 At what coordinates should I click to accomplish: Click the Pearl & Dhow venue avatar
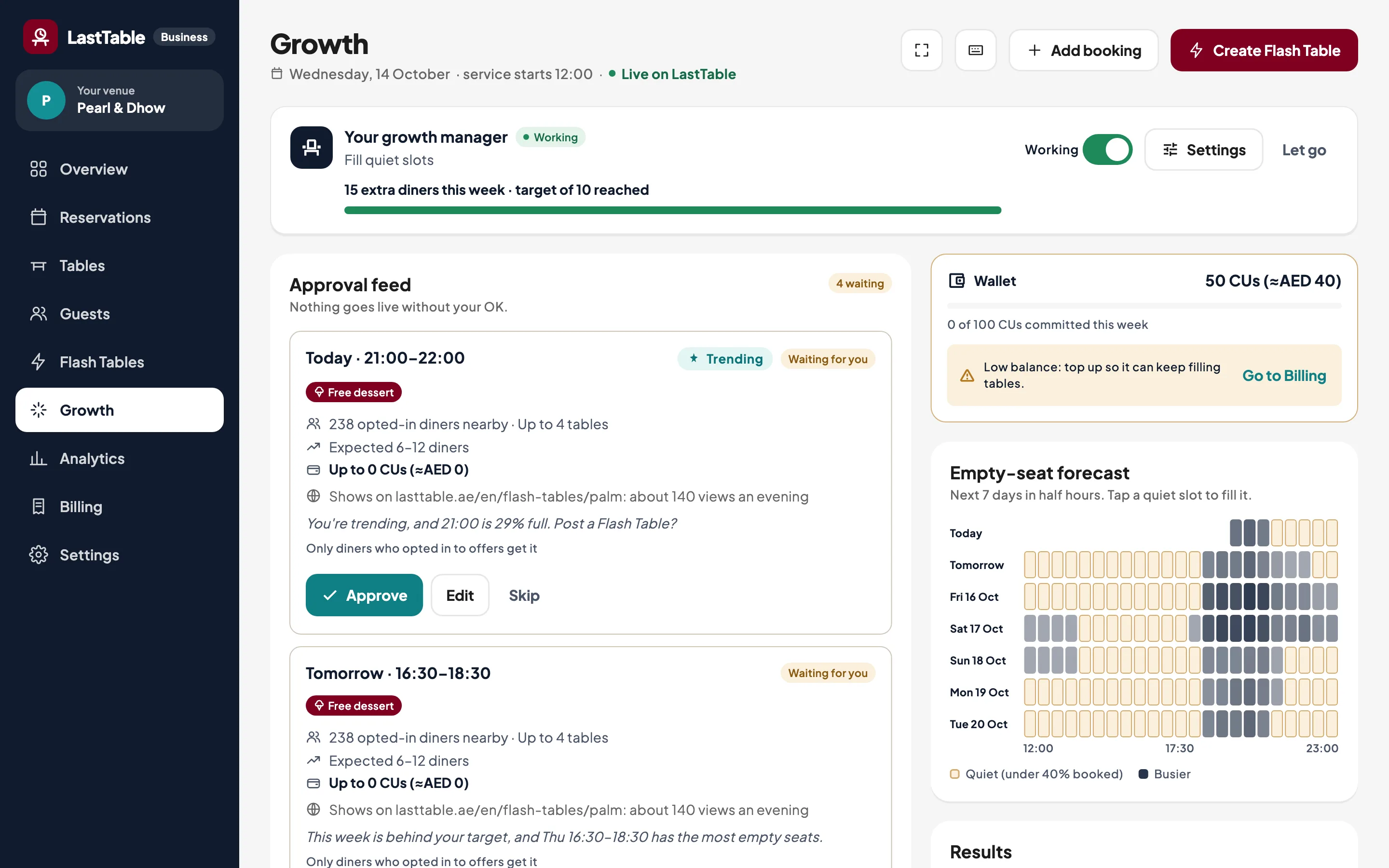coord(46,100)
